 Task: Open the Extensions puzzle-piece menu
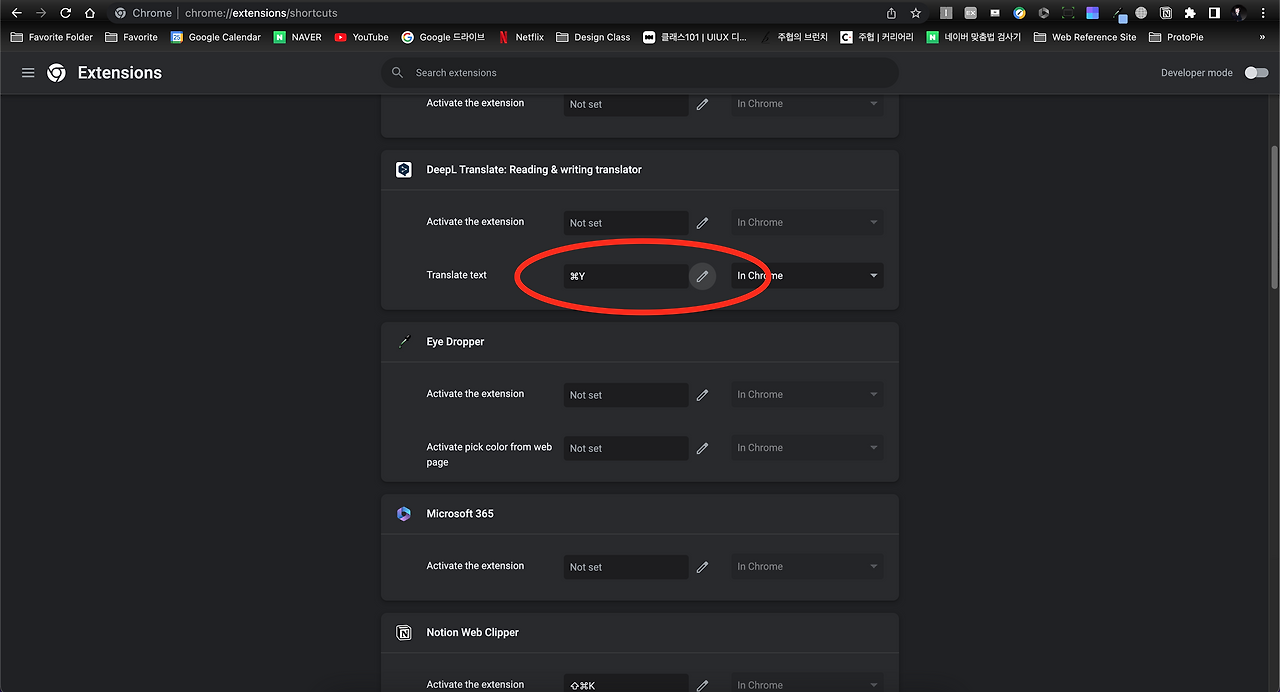tap(1190, 13)
